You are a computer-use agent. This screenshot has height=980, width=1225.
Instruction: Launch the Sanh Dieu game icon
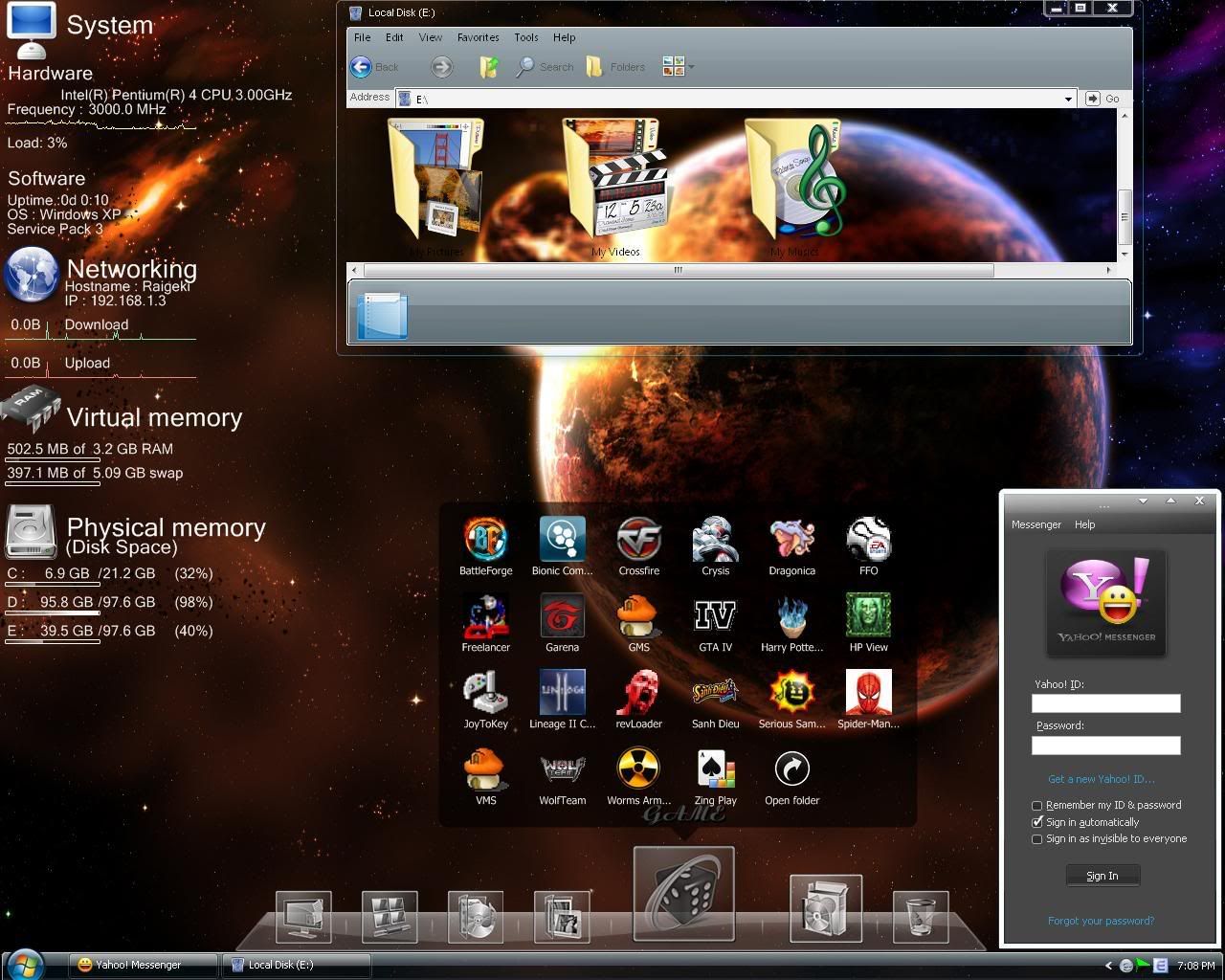pyautogui.click(x=715, y=693)
